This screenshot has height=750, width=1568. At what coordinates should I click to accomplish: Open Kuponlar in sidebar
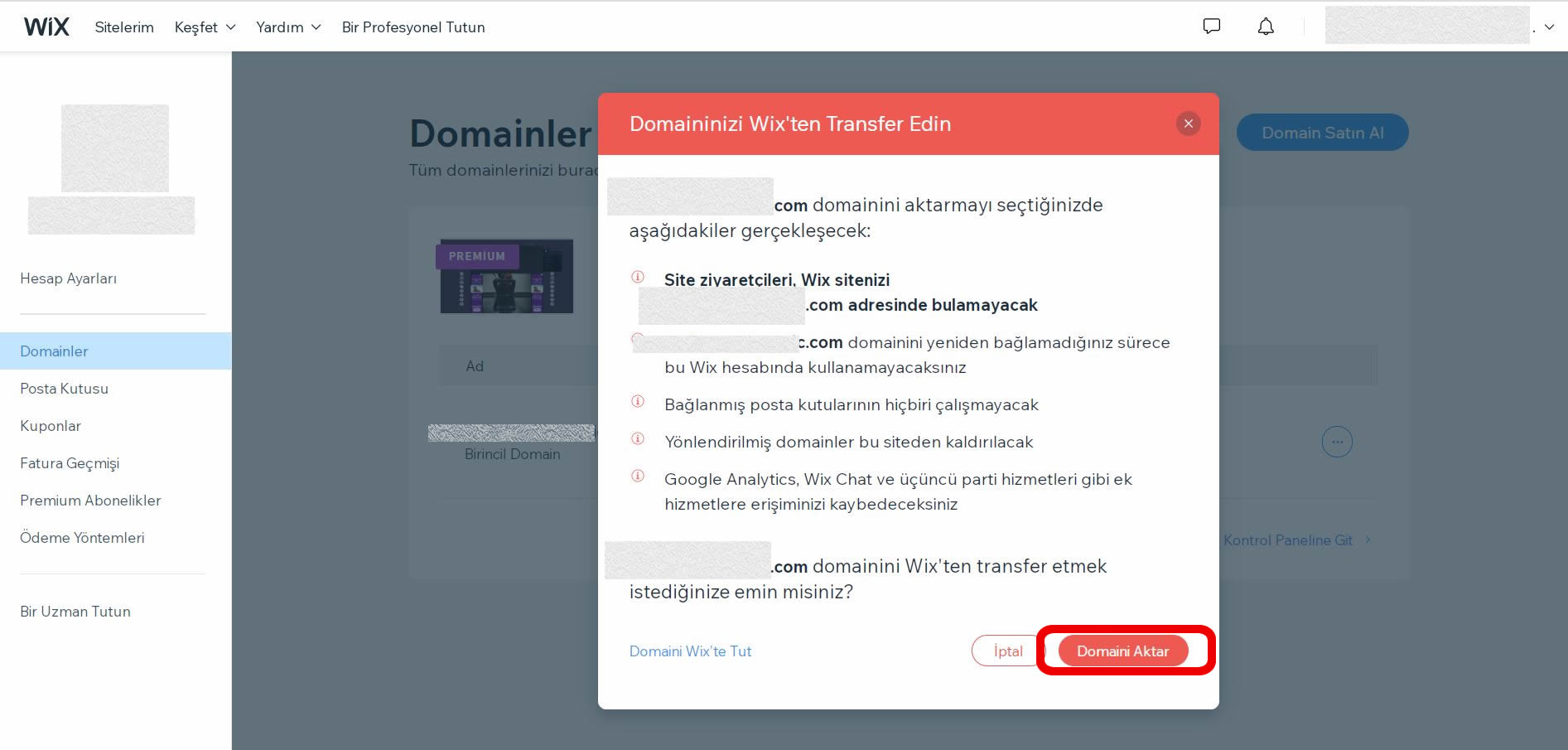51,426
